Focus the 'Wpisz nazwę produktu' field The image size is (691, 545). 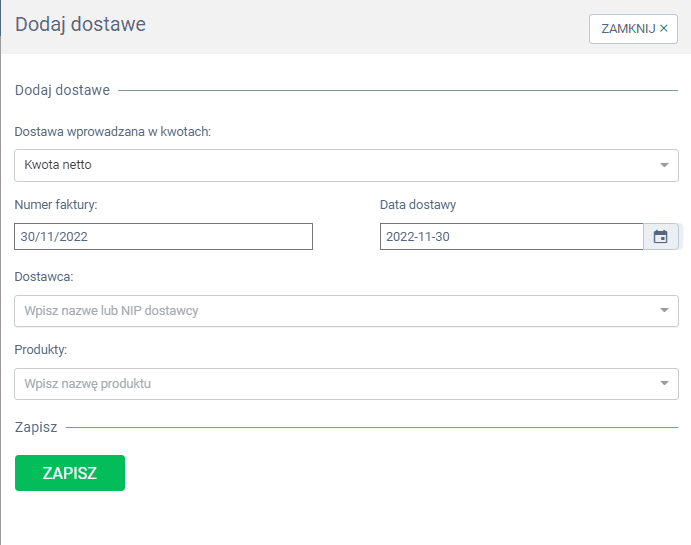[x=330, y=384]
